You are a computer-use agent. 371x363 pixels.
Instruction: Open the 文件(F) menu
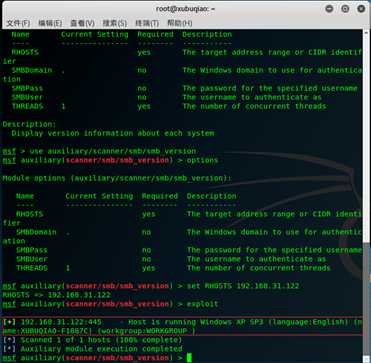18,23
